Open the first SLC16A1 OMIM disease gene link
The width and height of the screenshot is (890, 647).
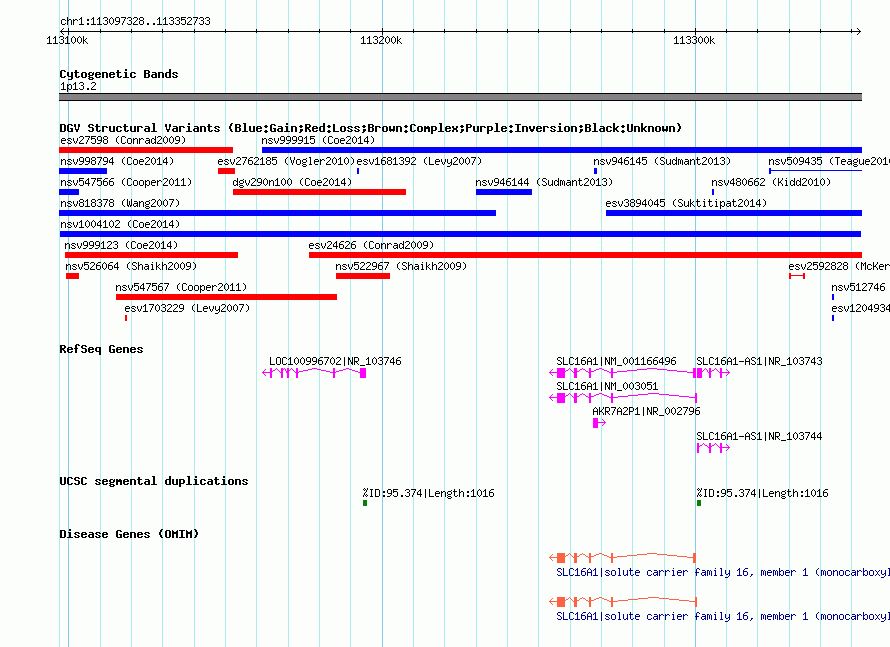pyautogui.click(x=723, y=572)
